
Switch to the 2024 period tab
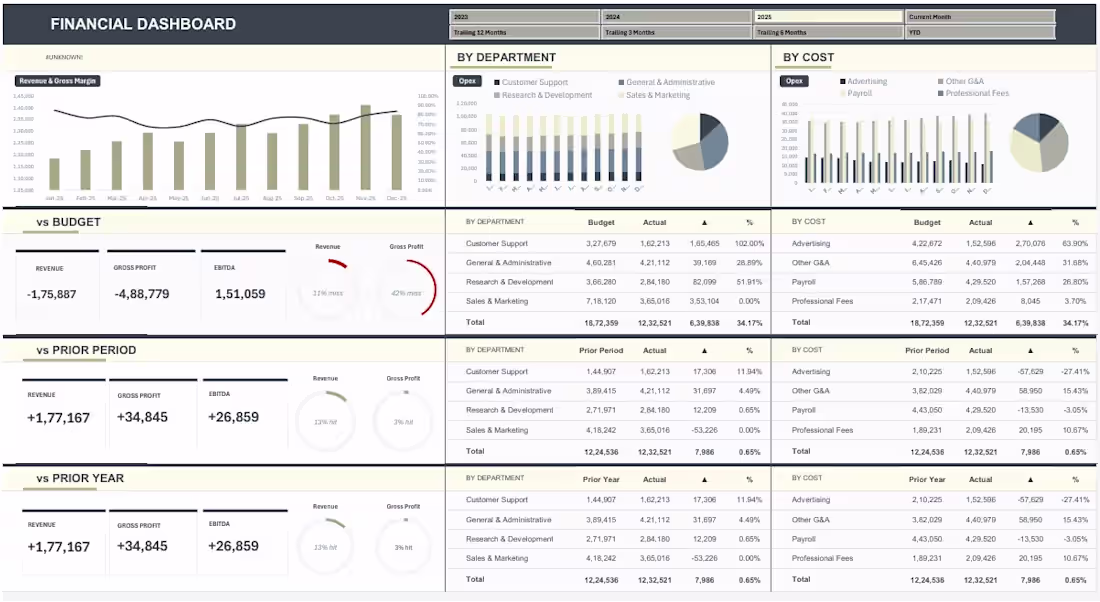click(x=675, y=16)
